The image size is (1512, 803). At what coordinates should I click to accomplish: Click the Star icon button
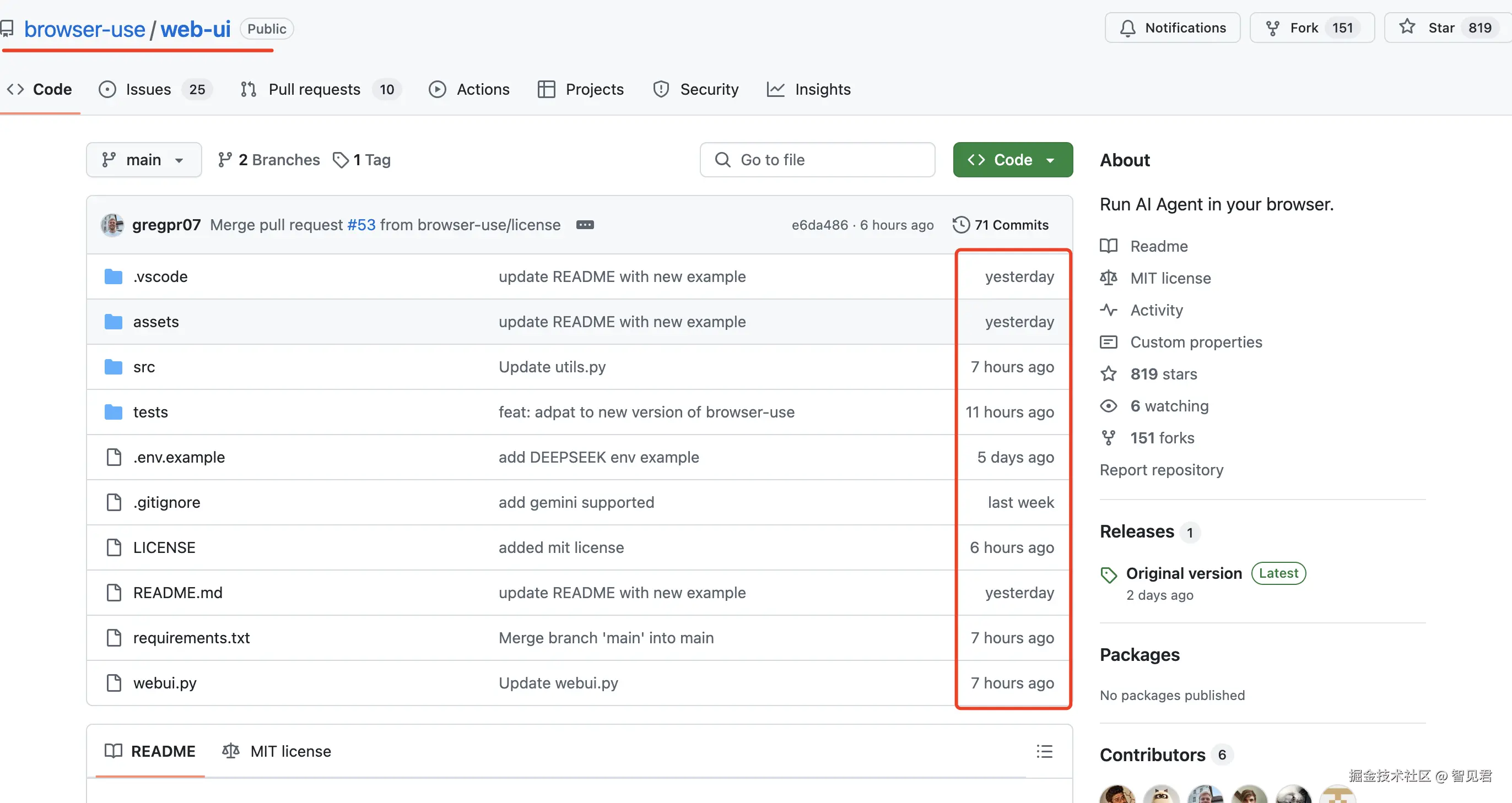[x=1406, y=28]
